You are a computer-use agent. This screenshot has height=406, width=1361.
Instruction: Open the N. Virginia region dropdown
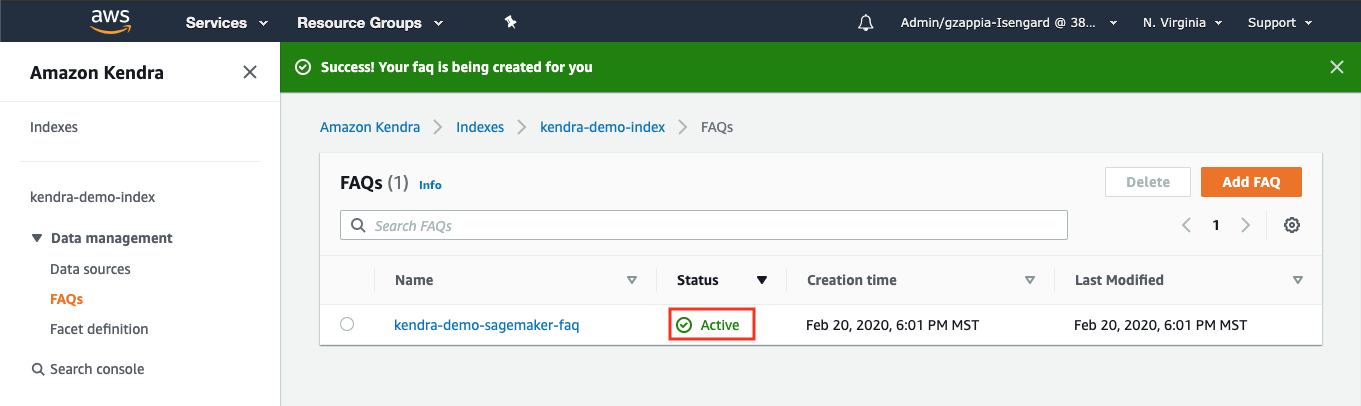pyautogui.click(x=1183, y=22)
